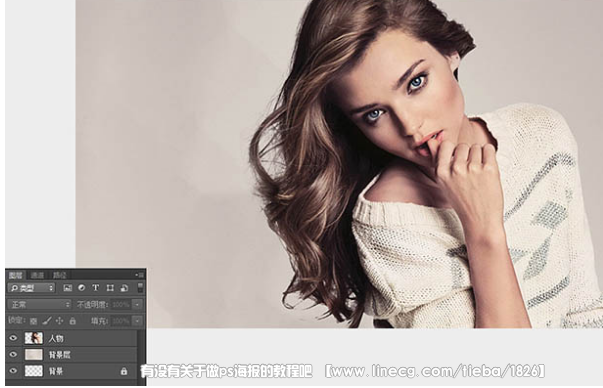Lock all padlock icon in lock row

click(x=73, y=321)
